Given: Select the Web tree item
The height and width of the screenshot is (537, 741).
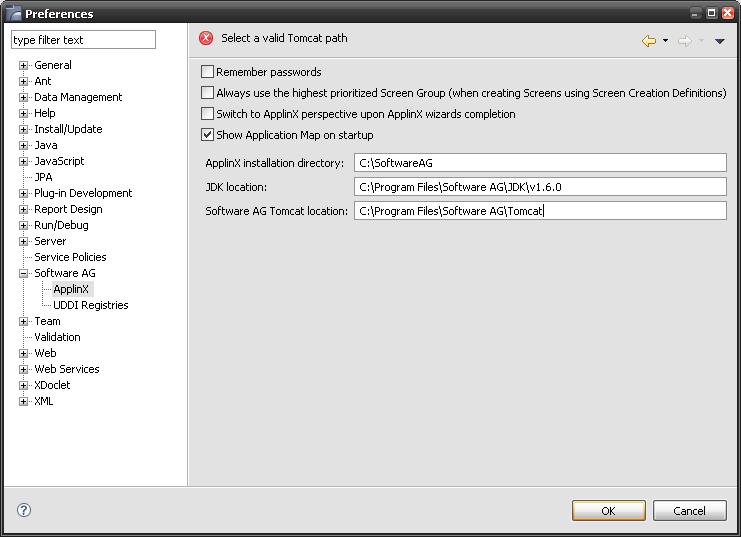Looking at the screenshot, I should pos(45,353).
